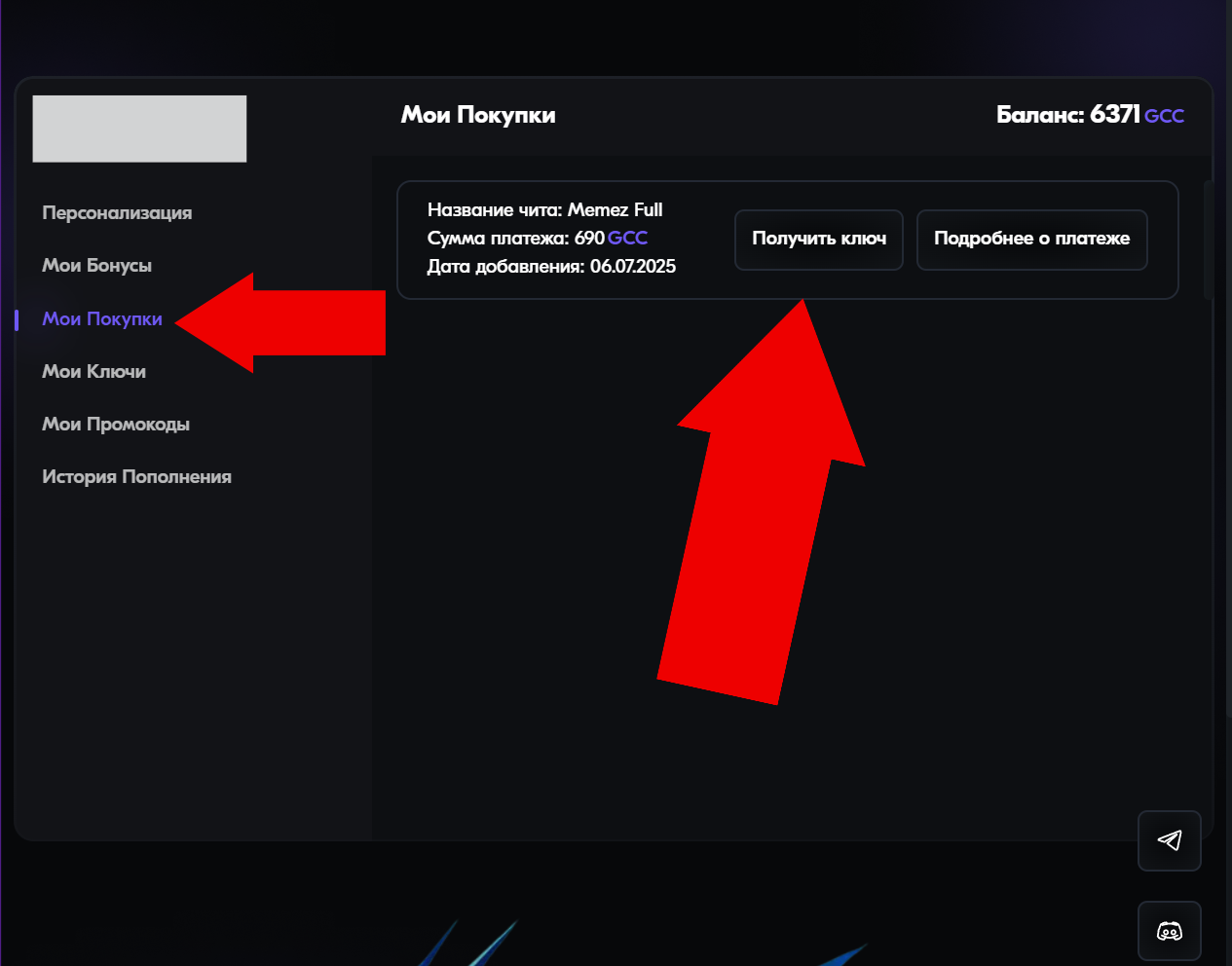Click the Дата добавления: 06.07.2025 line
Image resolution: width=1232 pixels, height=966 pixels.
[551, 266]
